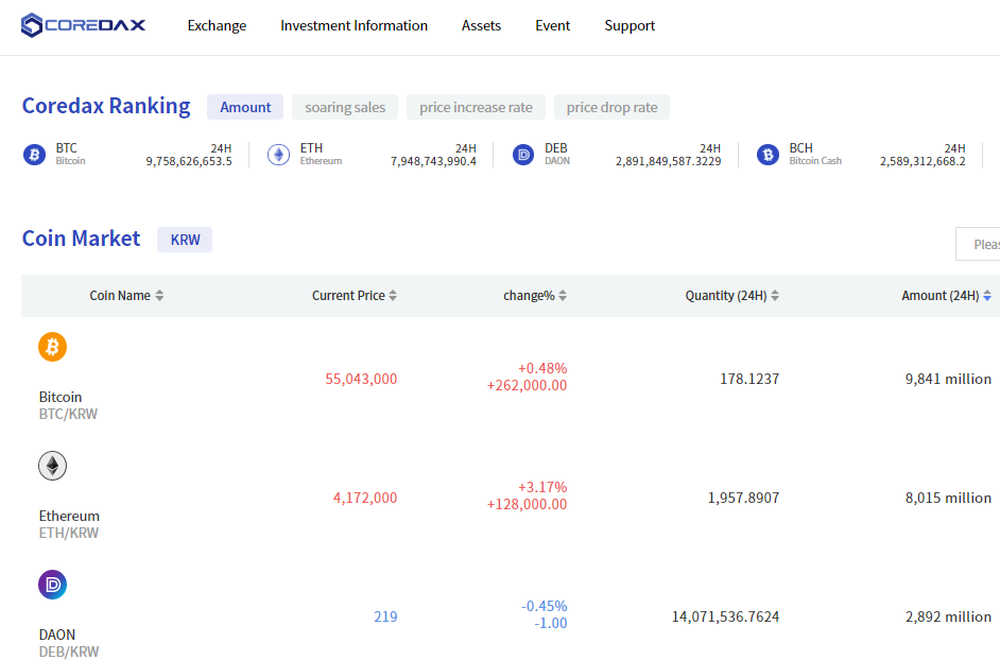1000x665 pixels.
Task: Sort table by Coin Name
Action: (126, 296)
